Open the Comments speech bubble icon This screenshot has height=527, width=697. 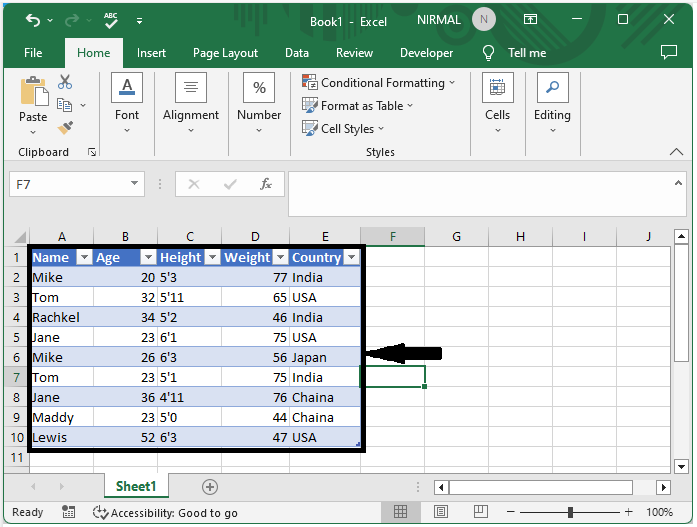click(x=669, y=52)
